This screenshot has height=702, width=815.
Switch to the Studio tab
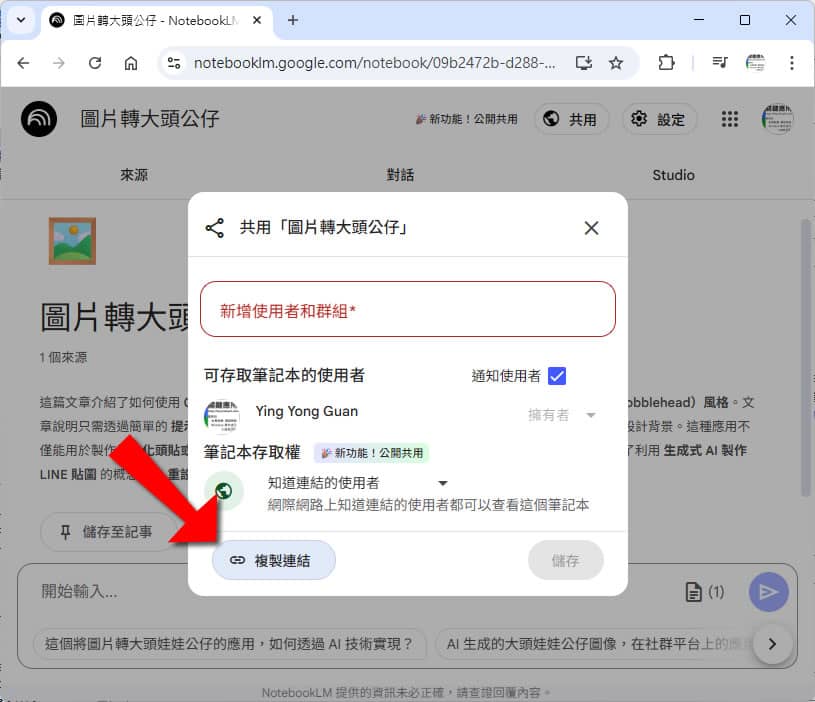673,175
